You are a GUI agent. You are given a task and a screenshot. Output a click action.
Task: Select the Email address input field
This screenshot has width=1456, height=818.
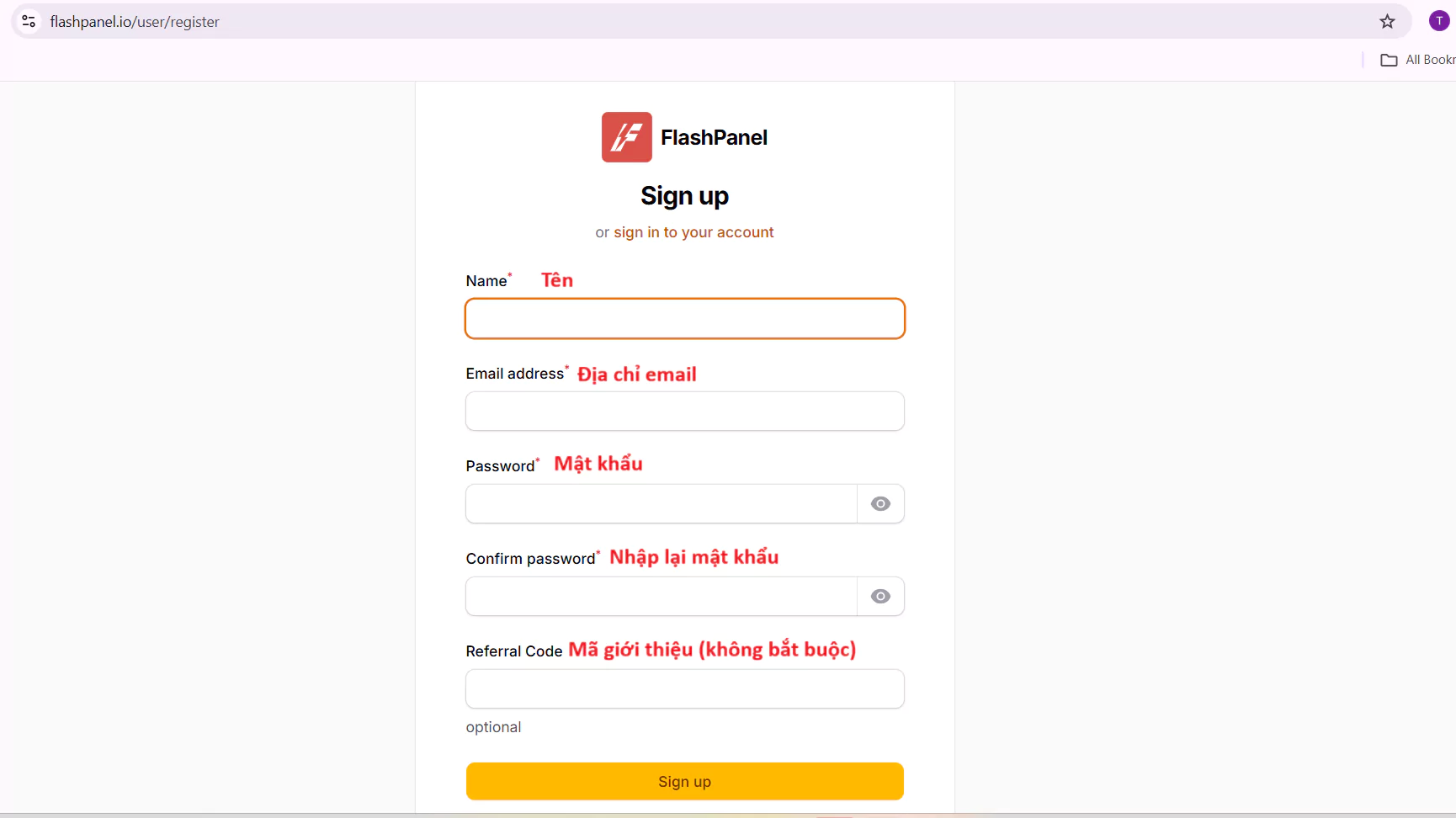(x=685, y=412)
